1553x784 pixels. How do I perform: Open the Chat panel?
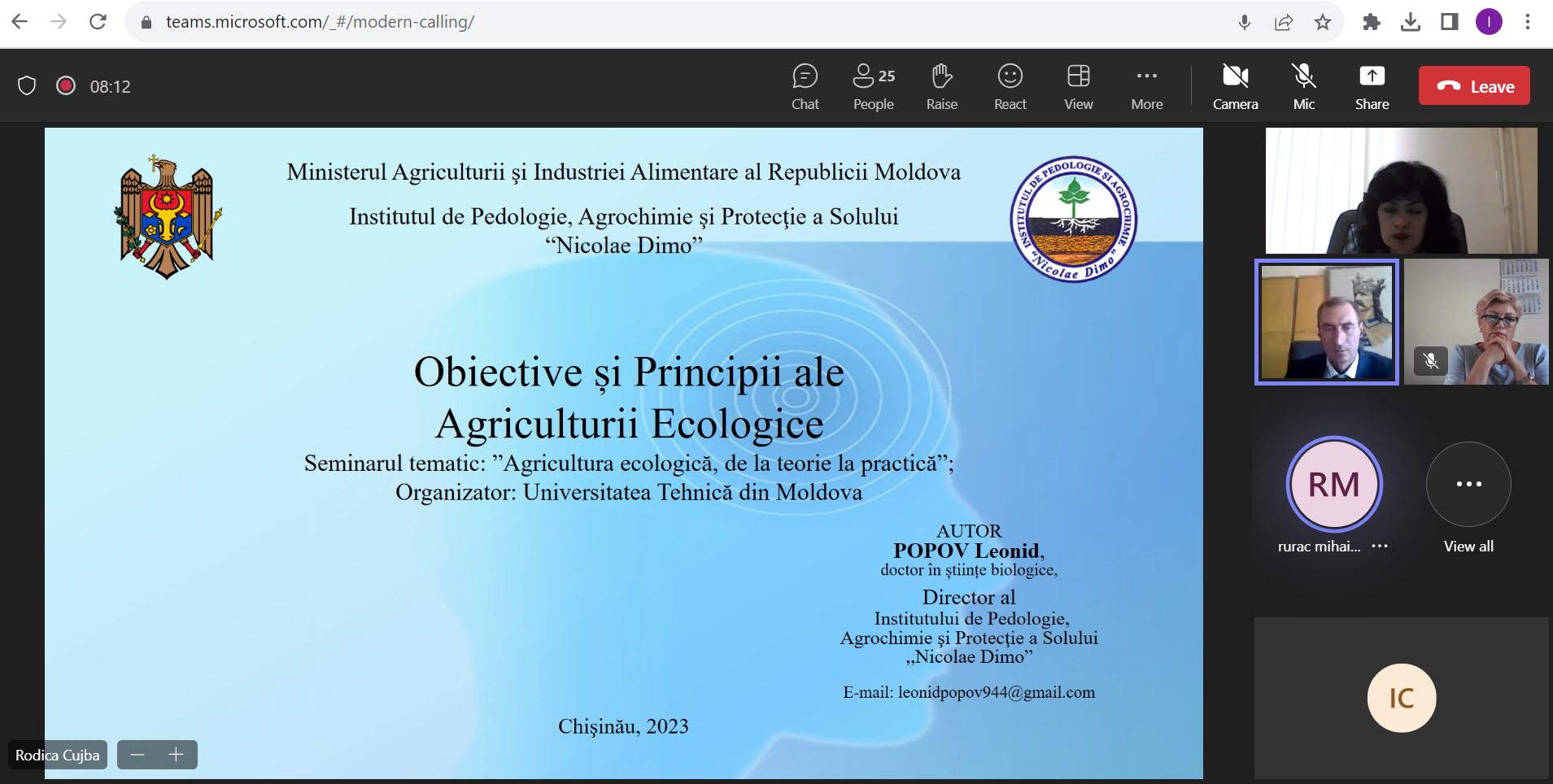tap(805, 86)
